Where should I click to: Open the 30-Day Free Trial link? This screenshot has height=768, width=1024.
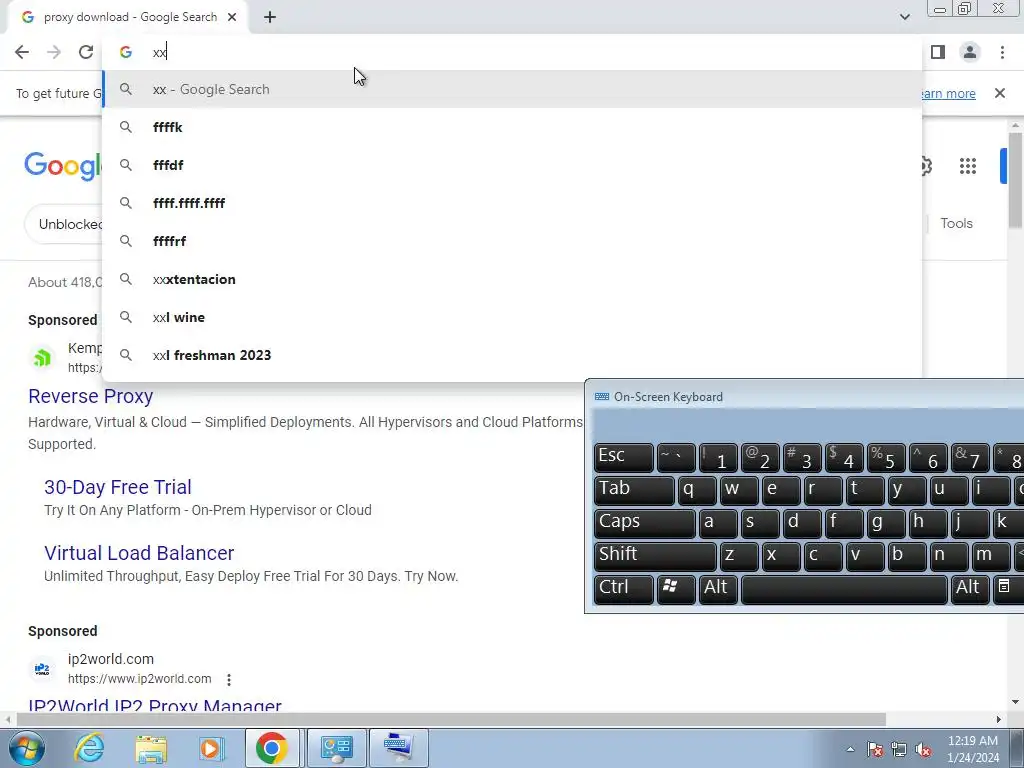(x=118, y=487)
